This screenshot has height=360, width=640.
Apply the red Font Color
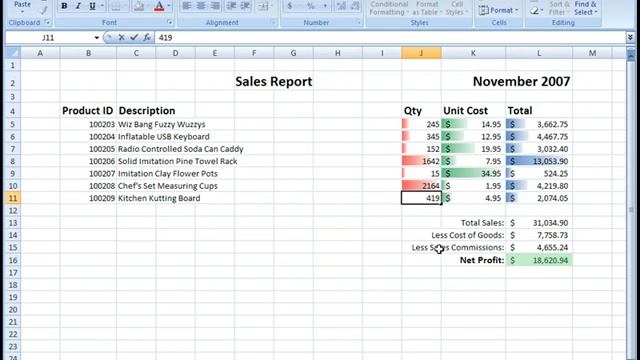point(159,6)
